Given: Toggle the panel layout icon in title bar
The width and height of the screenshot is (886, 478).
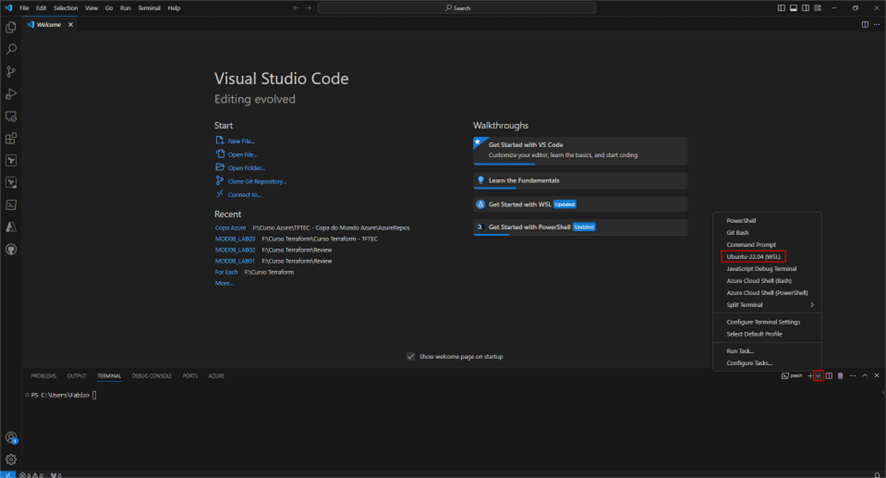Looking at the screenshot, I should pyautogui.click(x=793, y=8).
